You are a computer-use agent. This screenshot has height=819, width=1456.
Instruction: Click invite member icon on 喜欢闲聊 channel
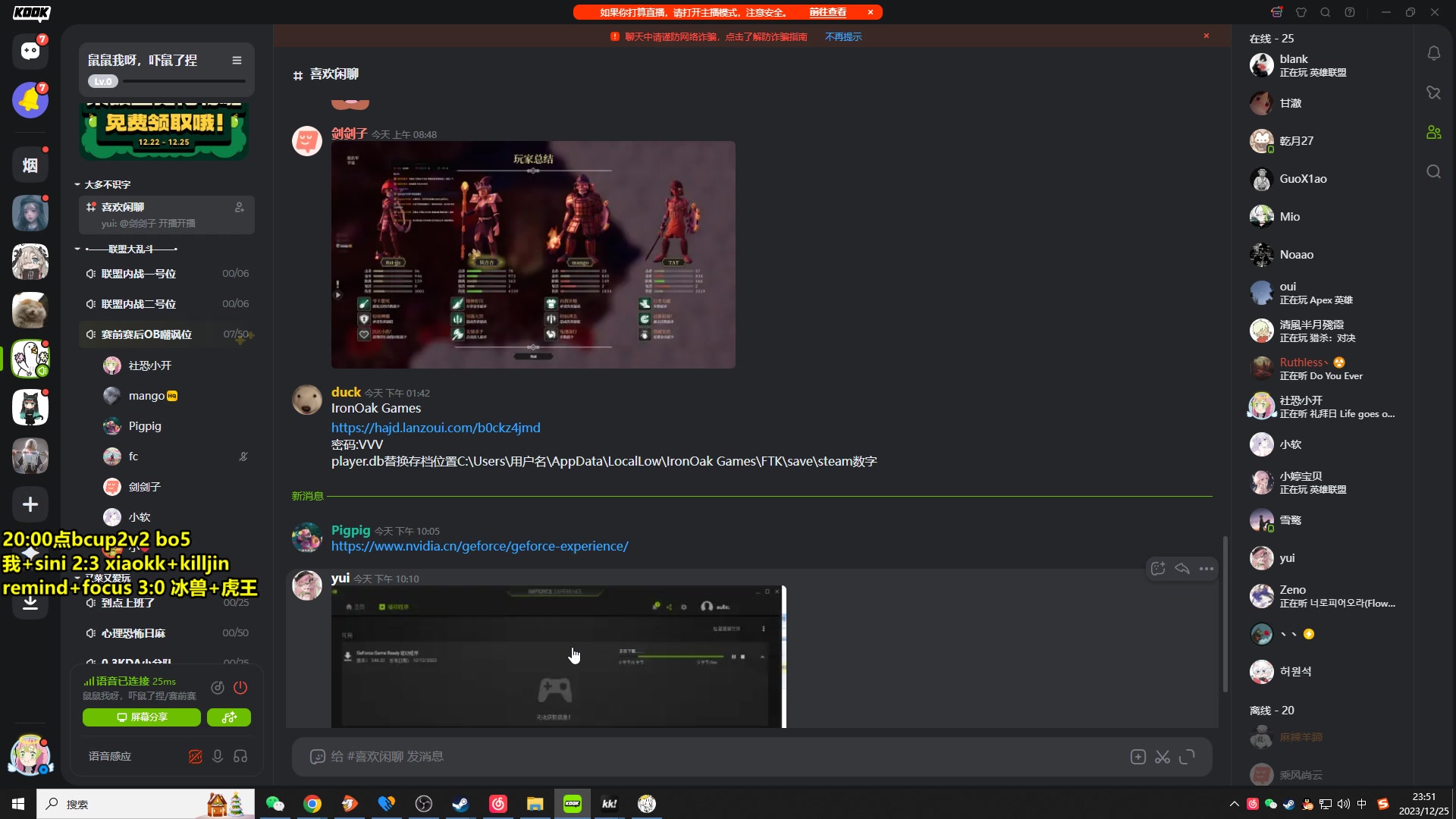click(240, 207)
